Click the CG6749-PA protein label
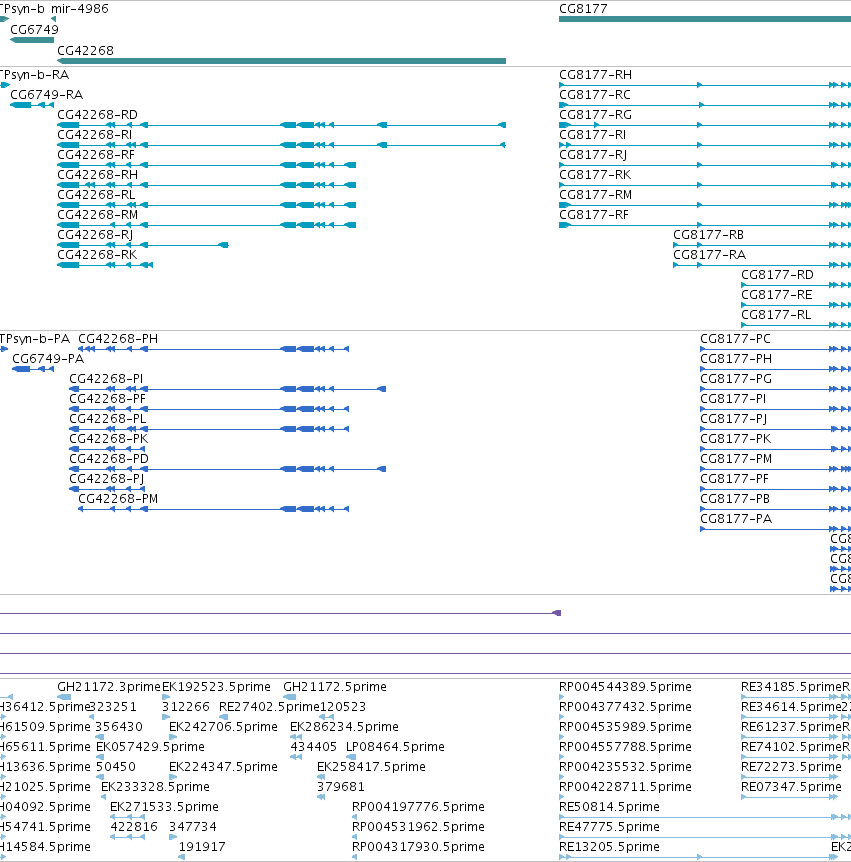851x862 pixels. click(48, 359)
